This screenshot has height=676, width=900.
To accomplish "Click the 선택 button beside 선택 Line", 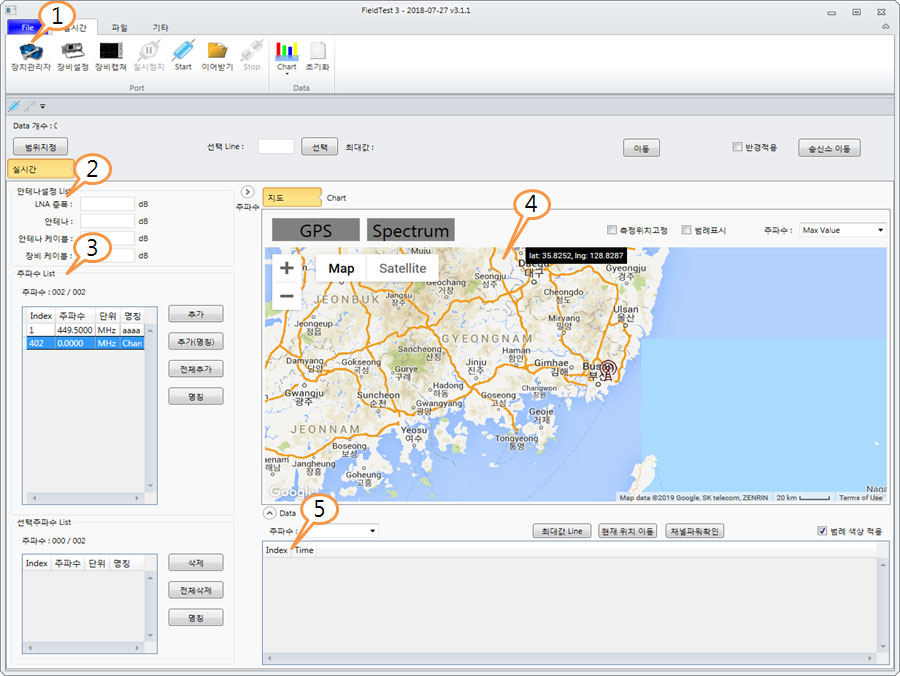I will [320, 146].
